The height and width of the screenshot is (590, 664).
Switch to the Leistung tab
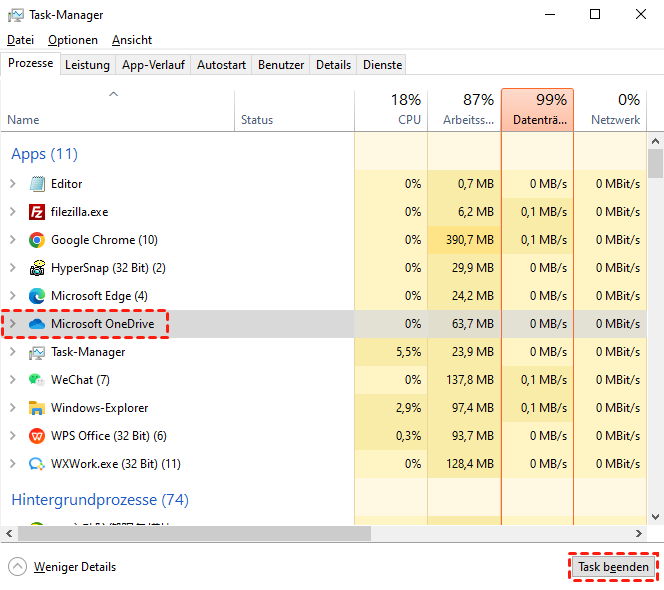87,65
